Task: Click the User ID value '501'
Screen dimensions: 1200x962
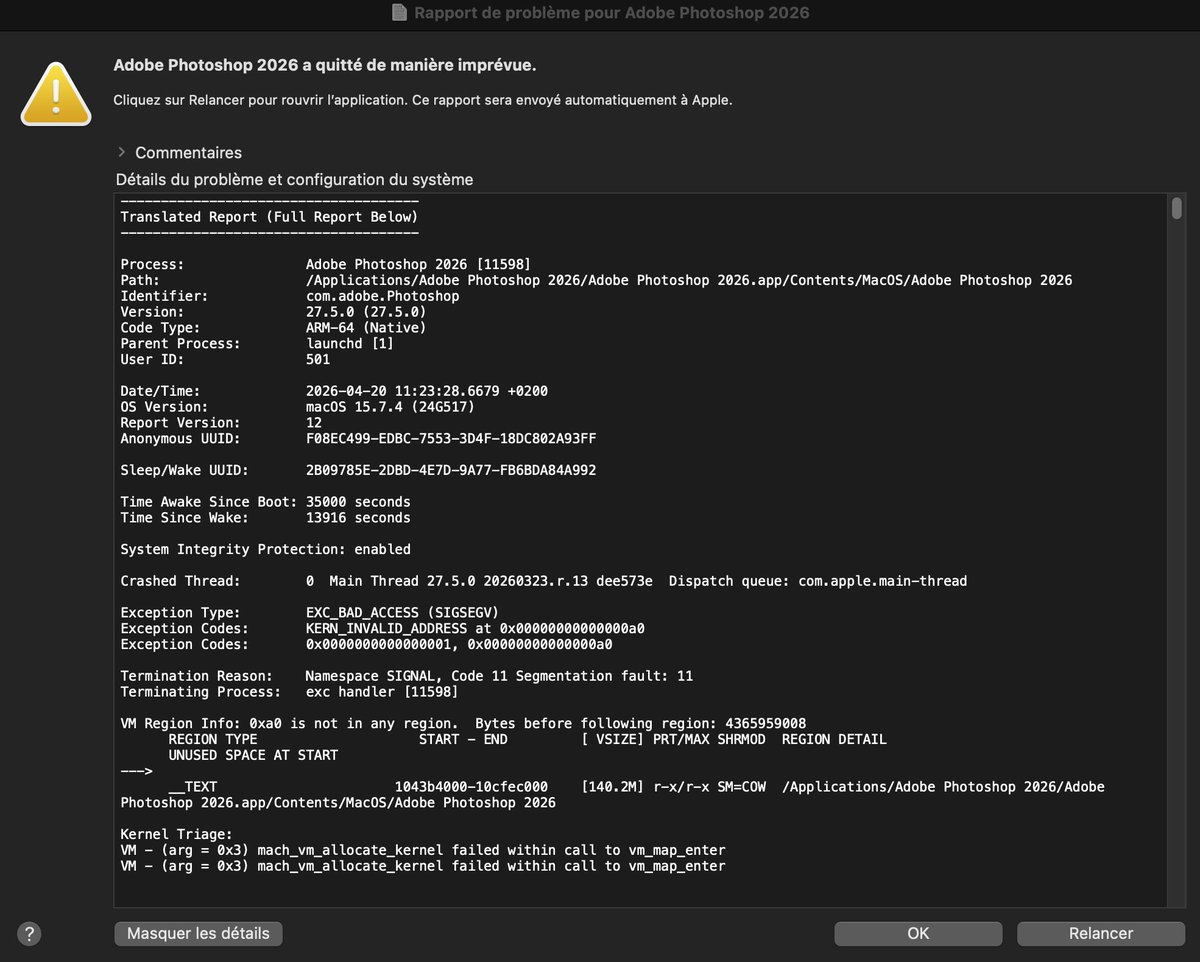Action: (x=318, y=360)
